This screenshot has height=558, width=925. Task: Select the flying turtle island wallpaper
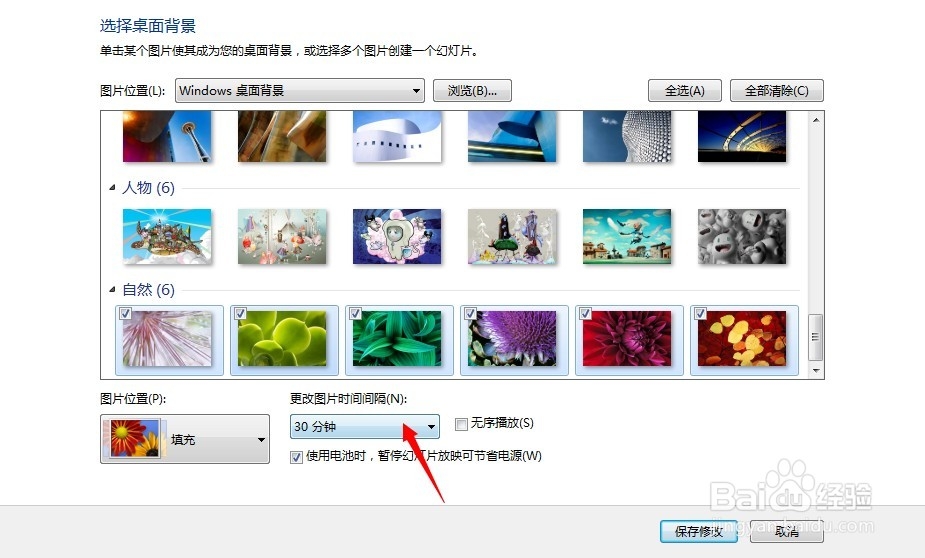tap(167, 236)
